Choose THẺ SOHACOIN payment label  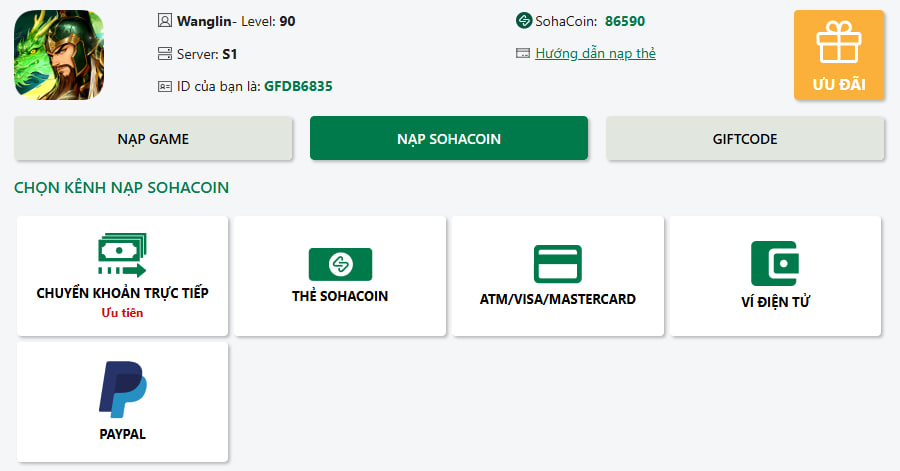click(x=340, y=296)
